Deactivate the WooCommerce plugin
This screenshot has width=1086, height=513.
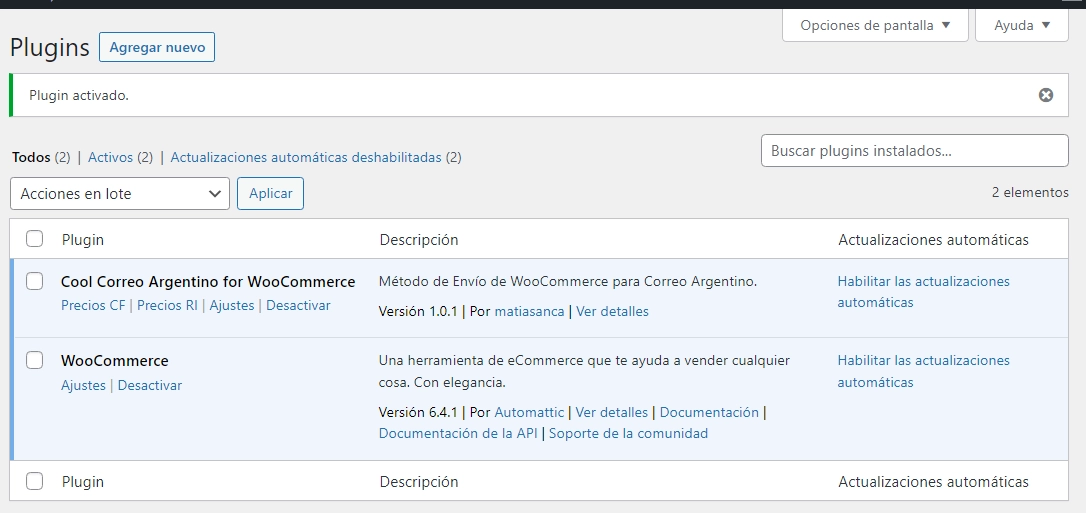[x=150, y=385]
